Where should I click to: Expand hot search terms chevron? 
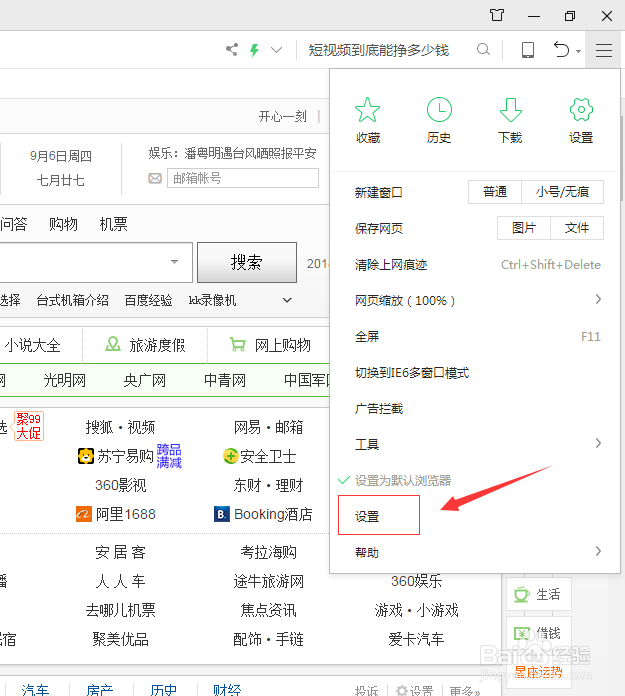click(287, 300)
